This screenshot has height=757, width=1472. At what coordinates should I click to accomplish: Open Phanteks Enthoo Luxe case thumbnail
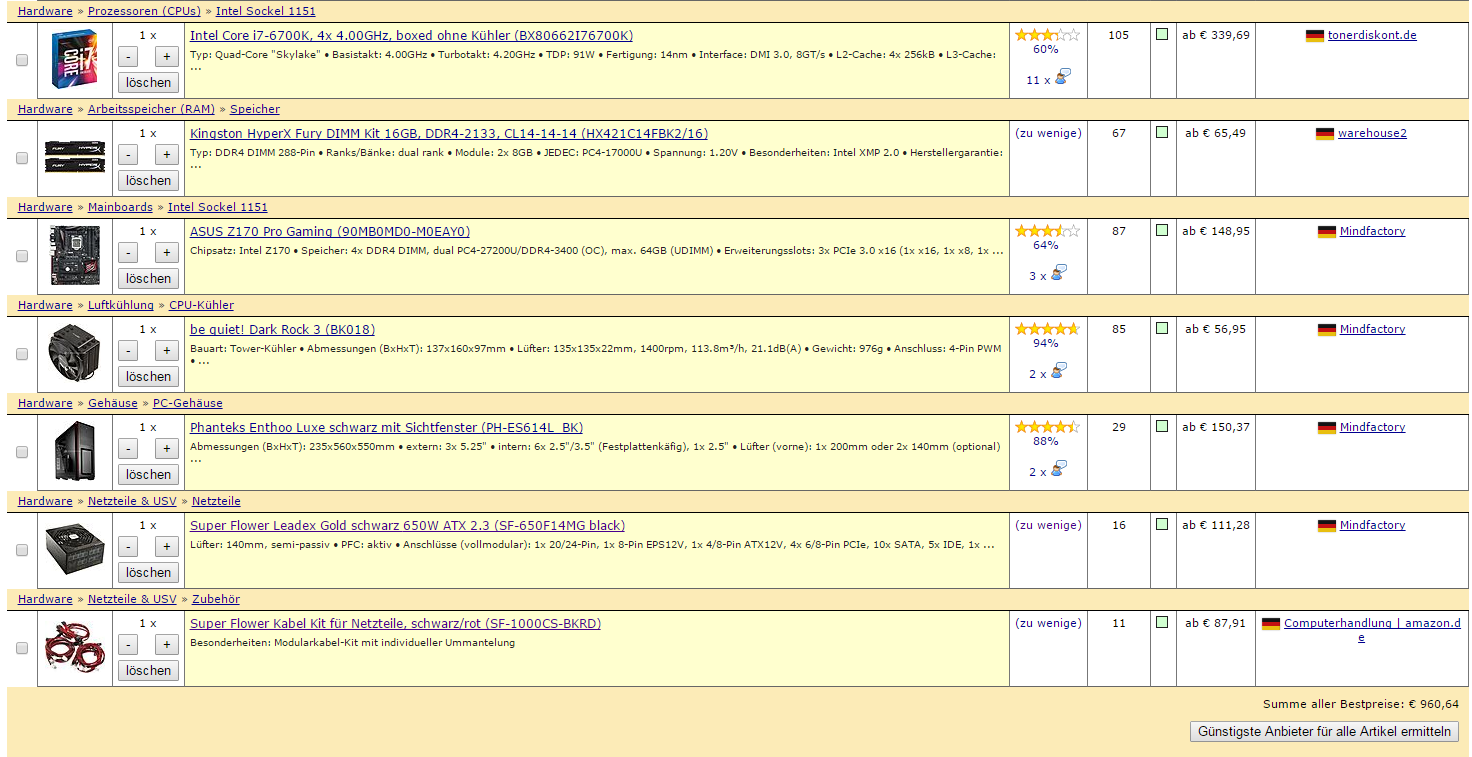(74, 452)
